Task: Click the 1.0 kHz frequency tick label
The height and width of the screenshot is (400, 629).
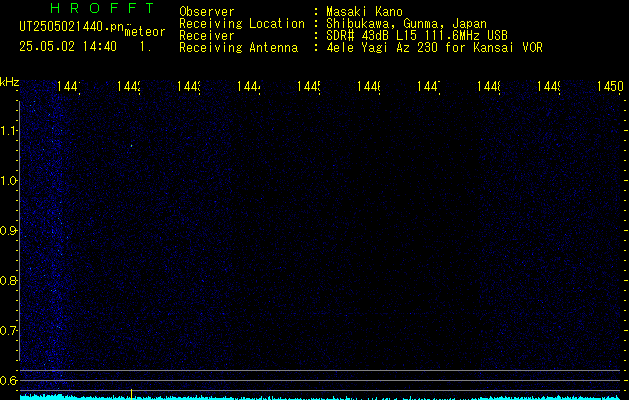Action: tap(8, 181)
